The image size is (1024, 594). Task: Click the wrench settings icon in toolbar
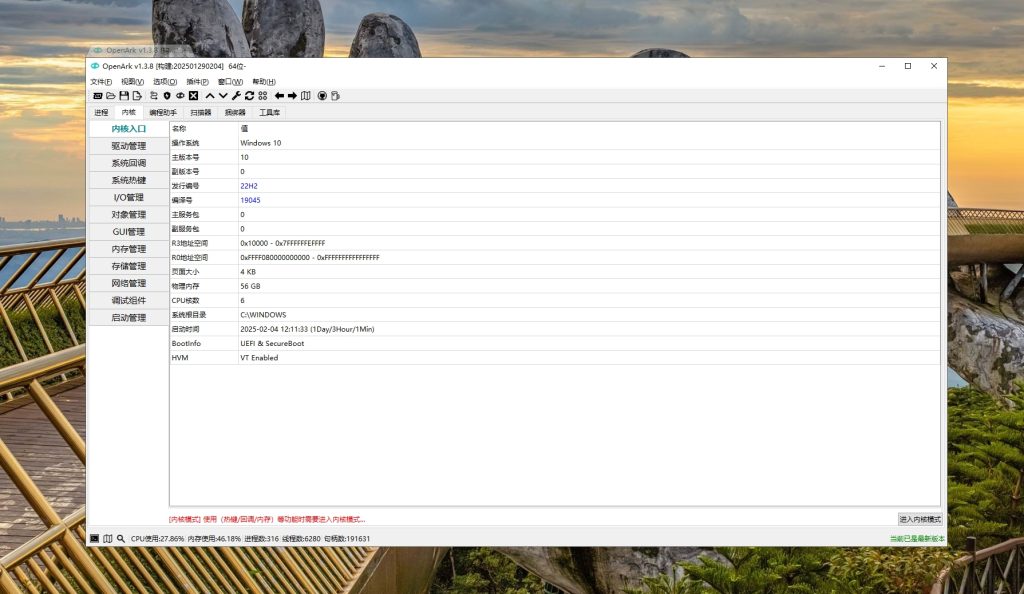236,96
